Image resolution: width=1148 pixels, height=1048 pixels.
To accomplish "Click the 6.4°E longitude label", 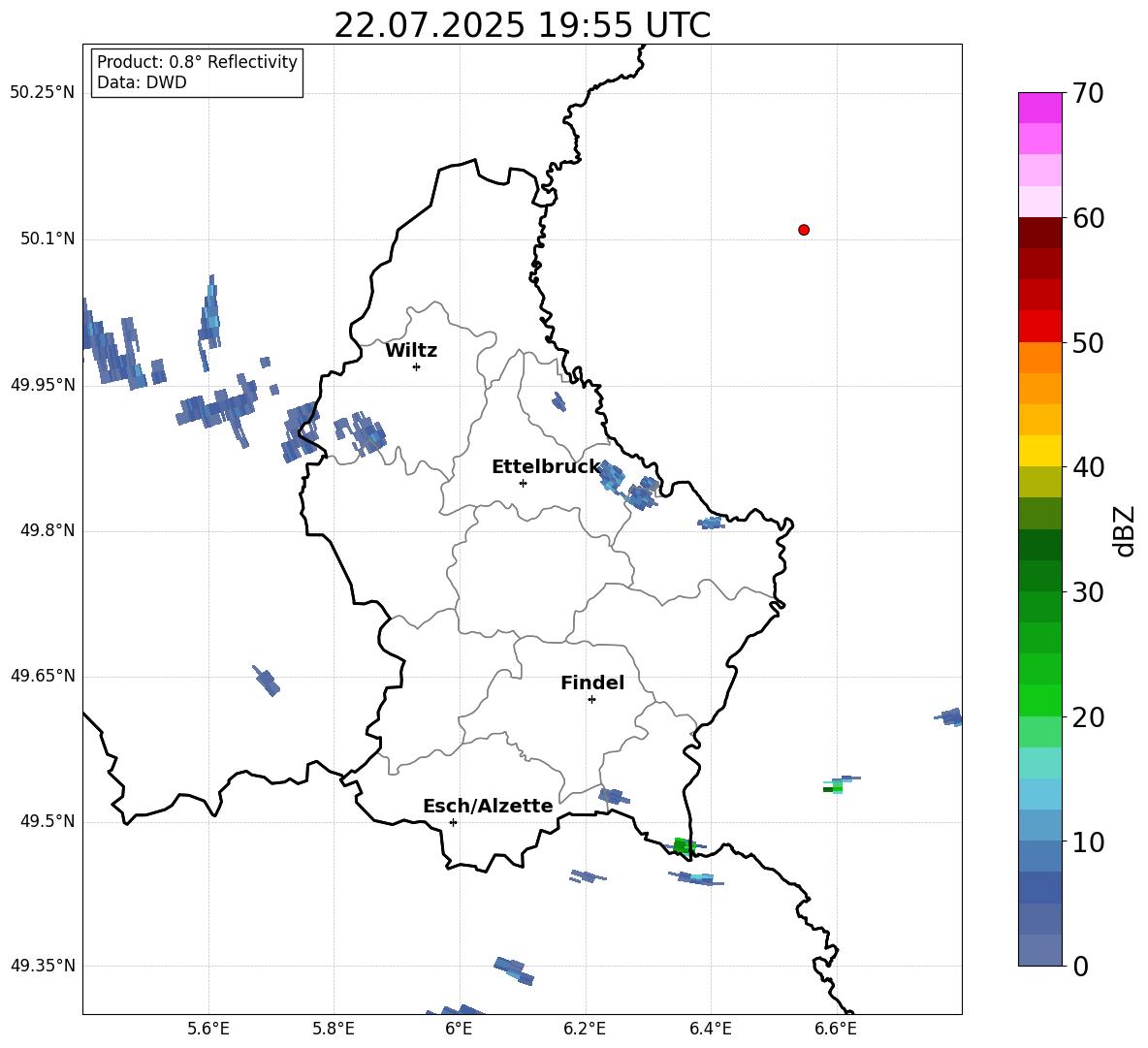I will click(710, 1029).
